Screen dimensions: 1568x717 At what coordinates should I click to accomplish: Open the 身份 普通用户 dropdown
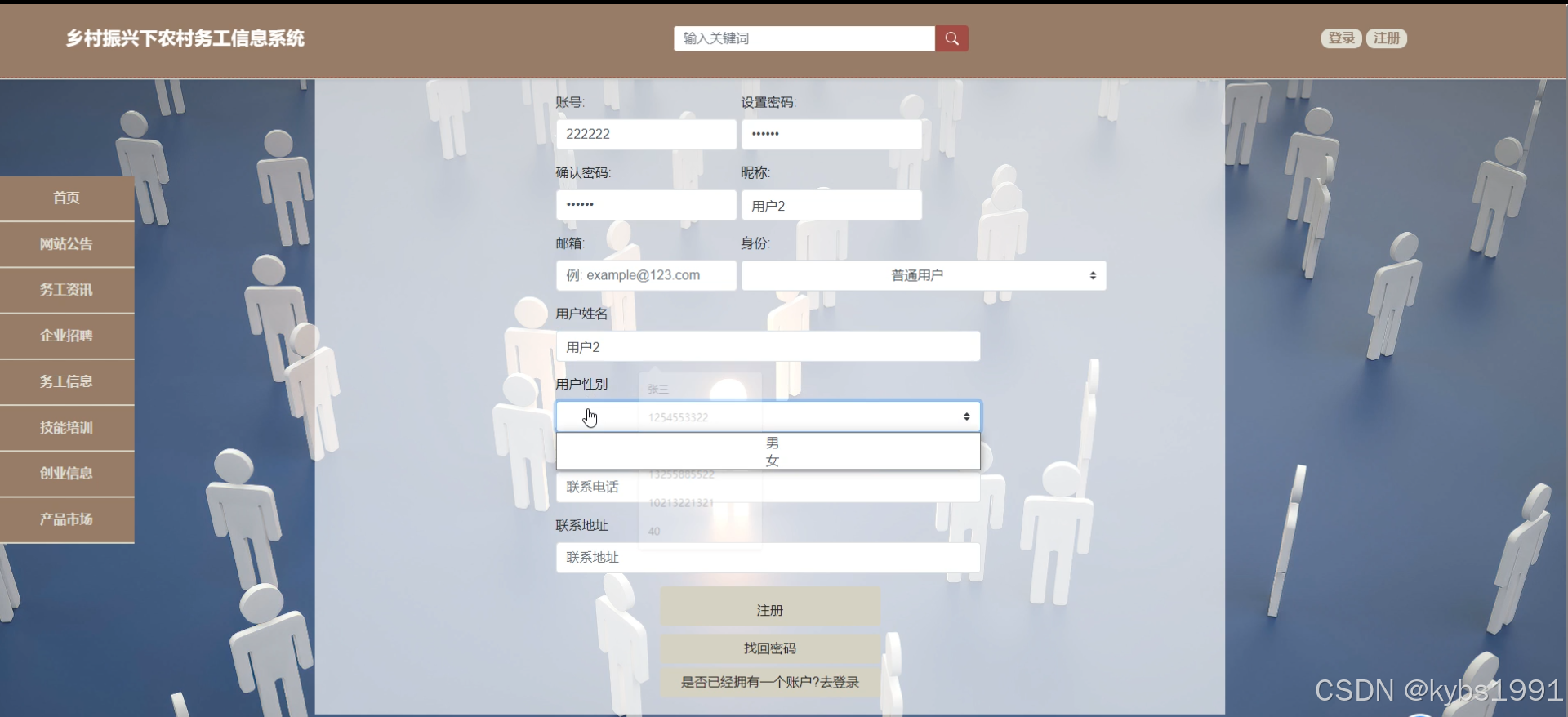tap(924, 275)
